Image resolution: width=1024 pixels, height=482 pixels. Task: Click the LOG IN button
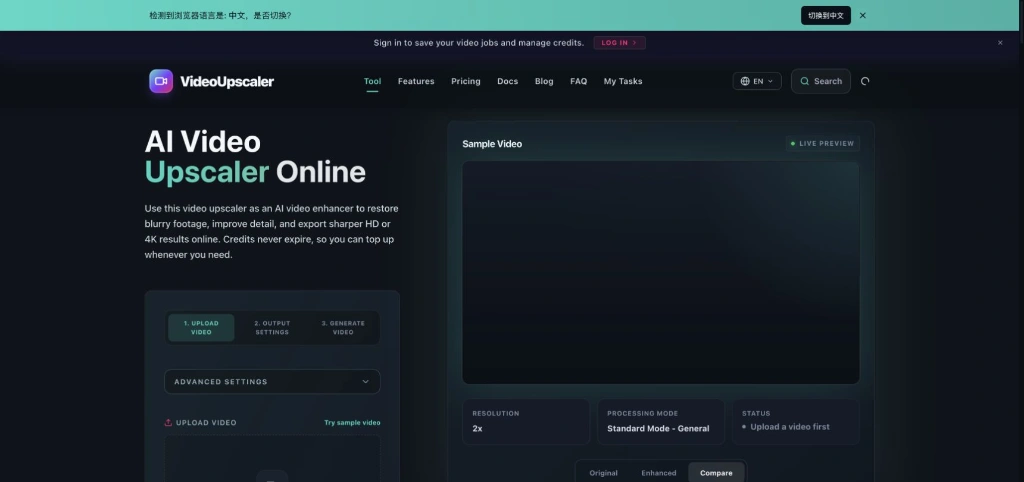(x=619, y=43)
